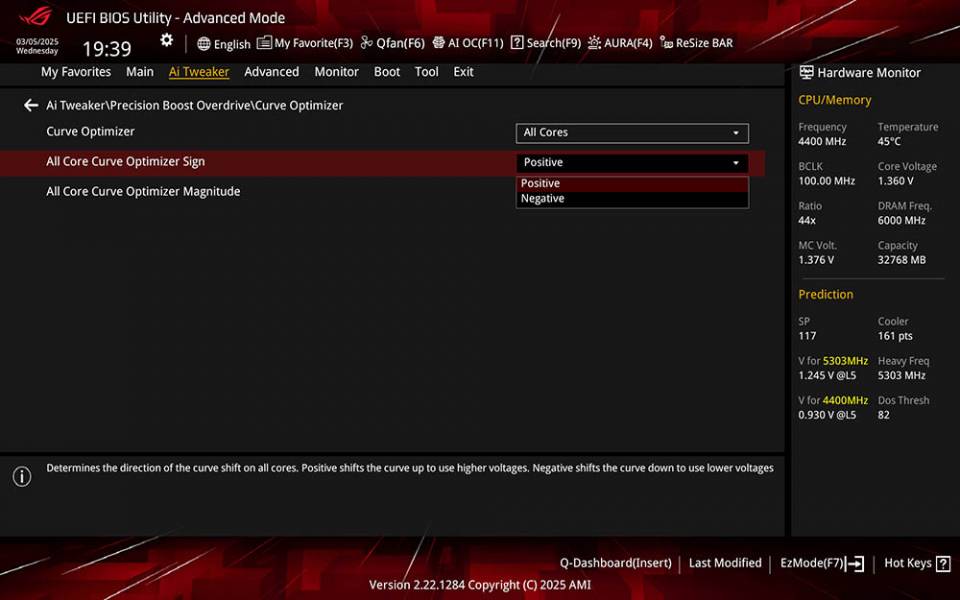Click the 44x ratio value
960x600 pixels.
coord(807,220)
